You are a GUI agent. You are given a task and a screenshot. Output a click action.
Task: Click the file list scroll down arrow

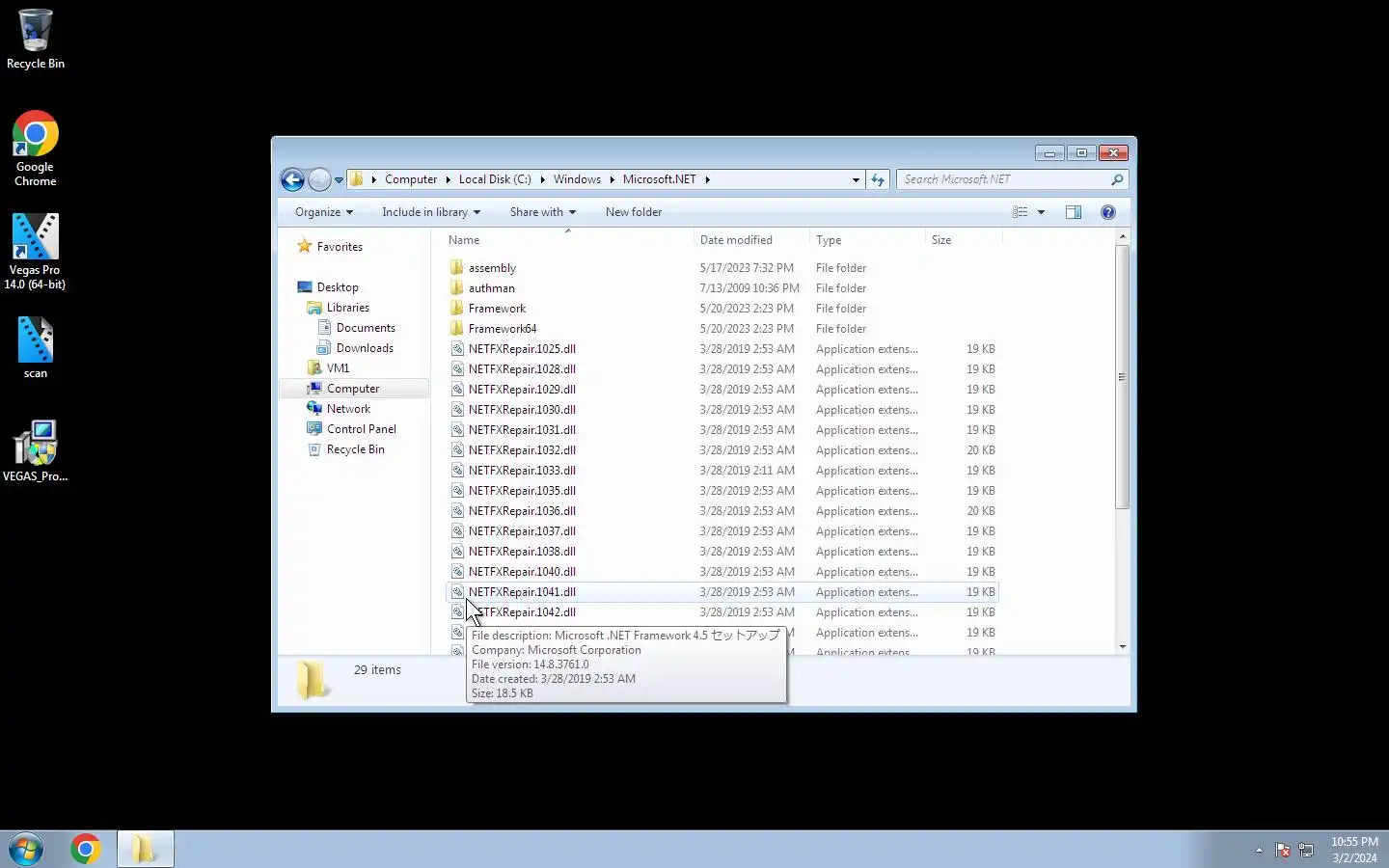pyautogui.click(x=1122, y=646)
